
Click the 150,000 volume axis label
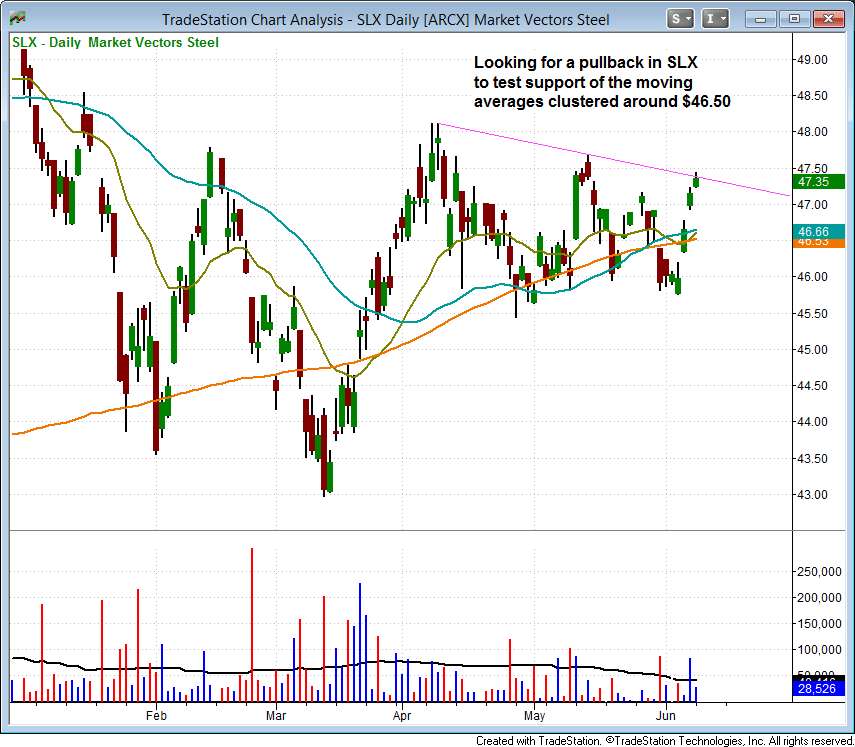tap(819, 624)
